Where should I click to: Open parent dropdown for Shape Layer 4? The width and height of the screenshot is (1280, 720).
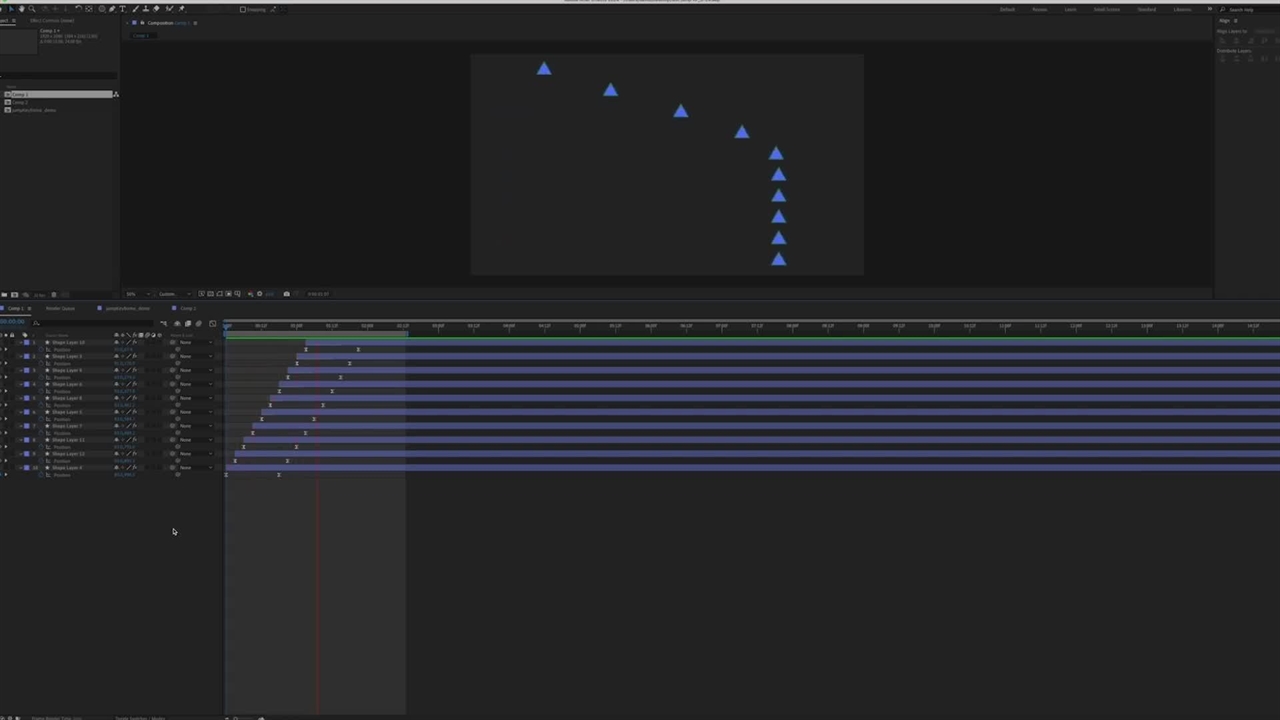pyautogui.click(x=196, y=468)
